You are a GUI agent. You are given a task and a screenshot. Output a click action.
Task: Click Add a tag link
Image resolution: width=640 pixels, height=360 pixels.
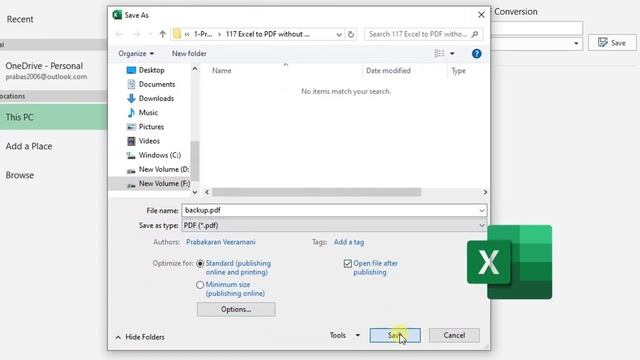pyautogui.click(x=349, y=242)
